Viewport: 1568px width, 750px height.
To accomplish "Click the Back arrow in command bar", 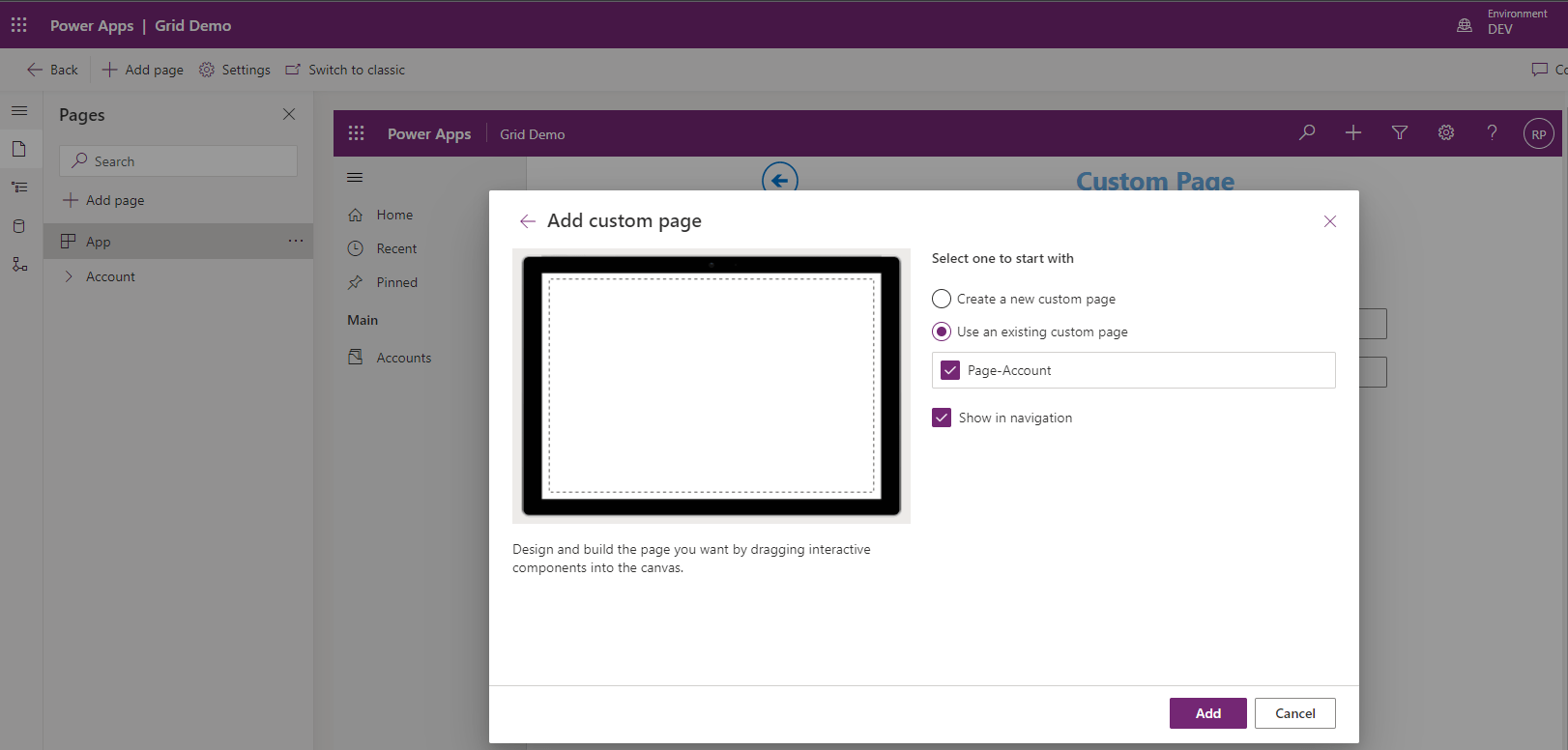I will [52, 70].
